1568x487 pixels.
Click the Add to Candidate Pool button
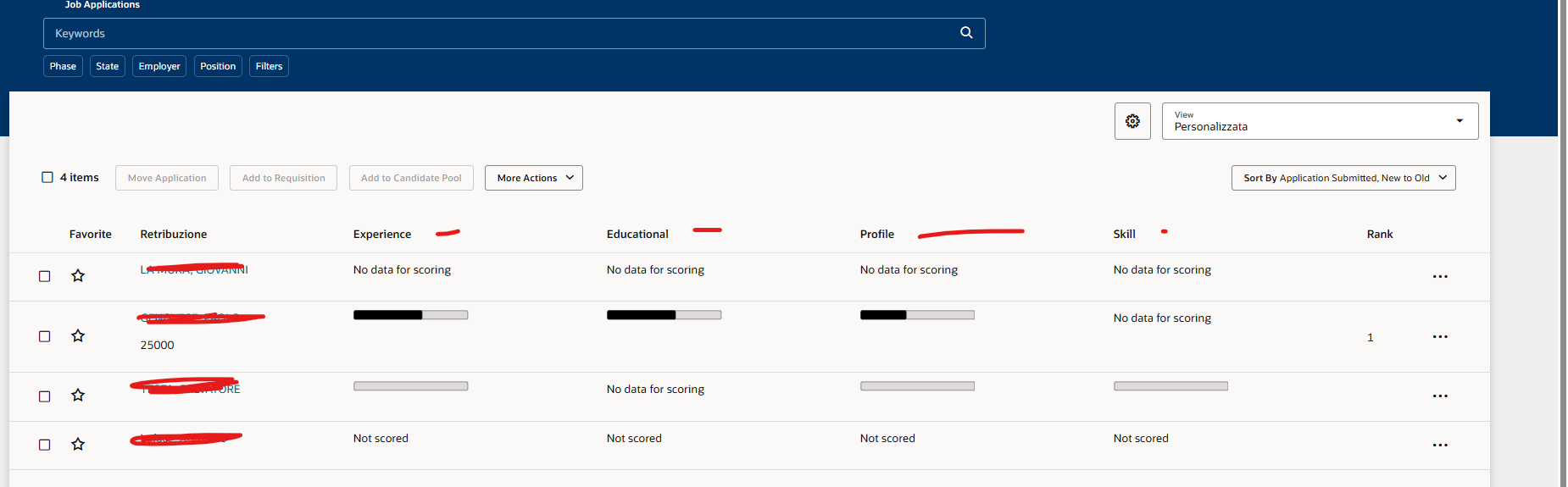point(411,178)
